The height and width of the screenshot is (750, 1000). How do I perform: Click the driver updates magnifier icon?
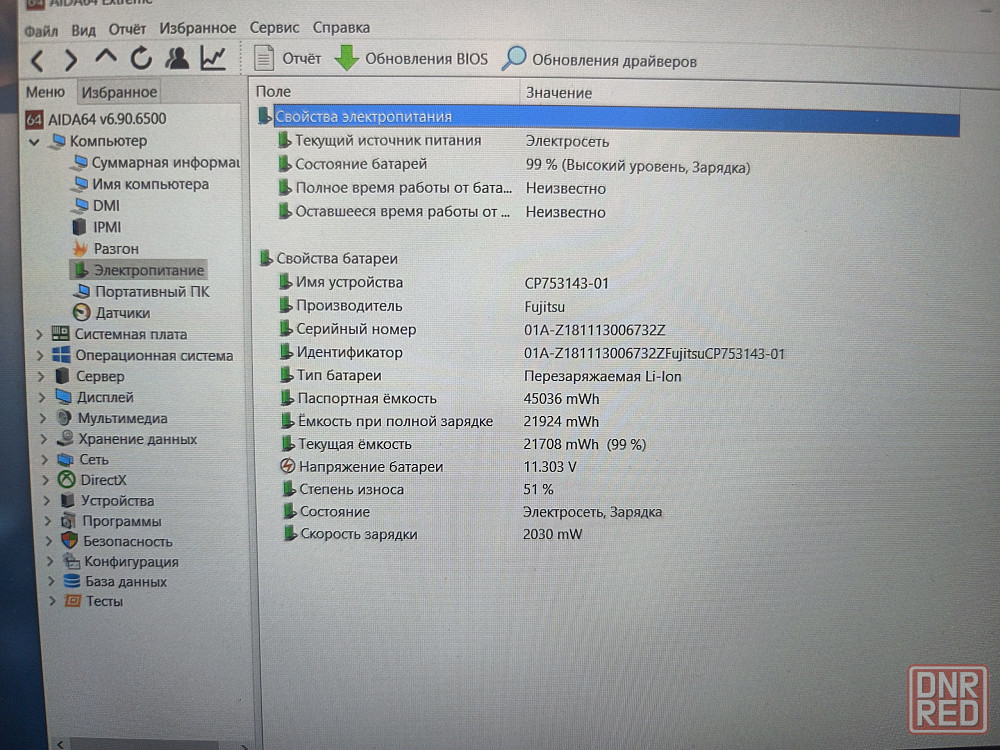tap(514, 59)
